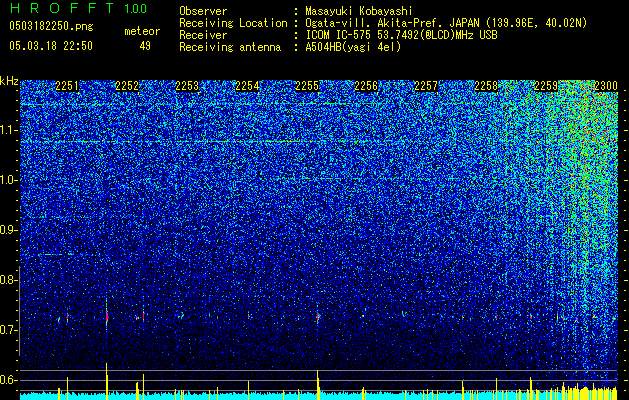This screenshot has width=629, height=400.
Task: Click the 2257 time marker
Action: [x=426, y=86]
